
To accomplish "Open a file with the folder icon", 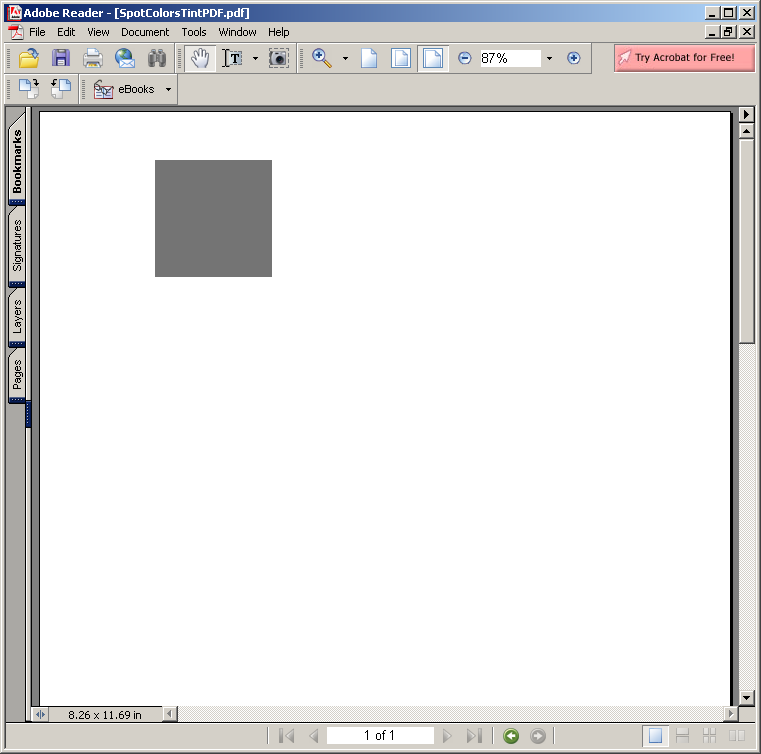I will [x=29, y=58].
